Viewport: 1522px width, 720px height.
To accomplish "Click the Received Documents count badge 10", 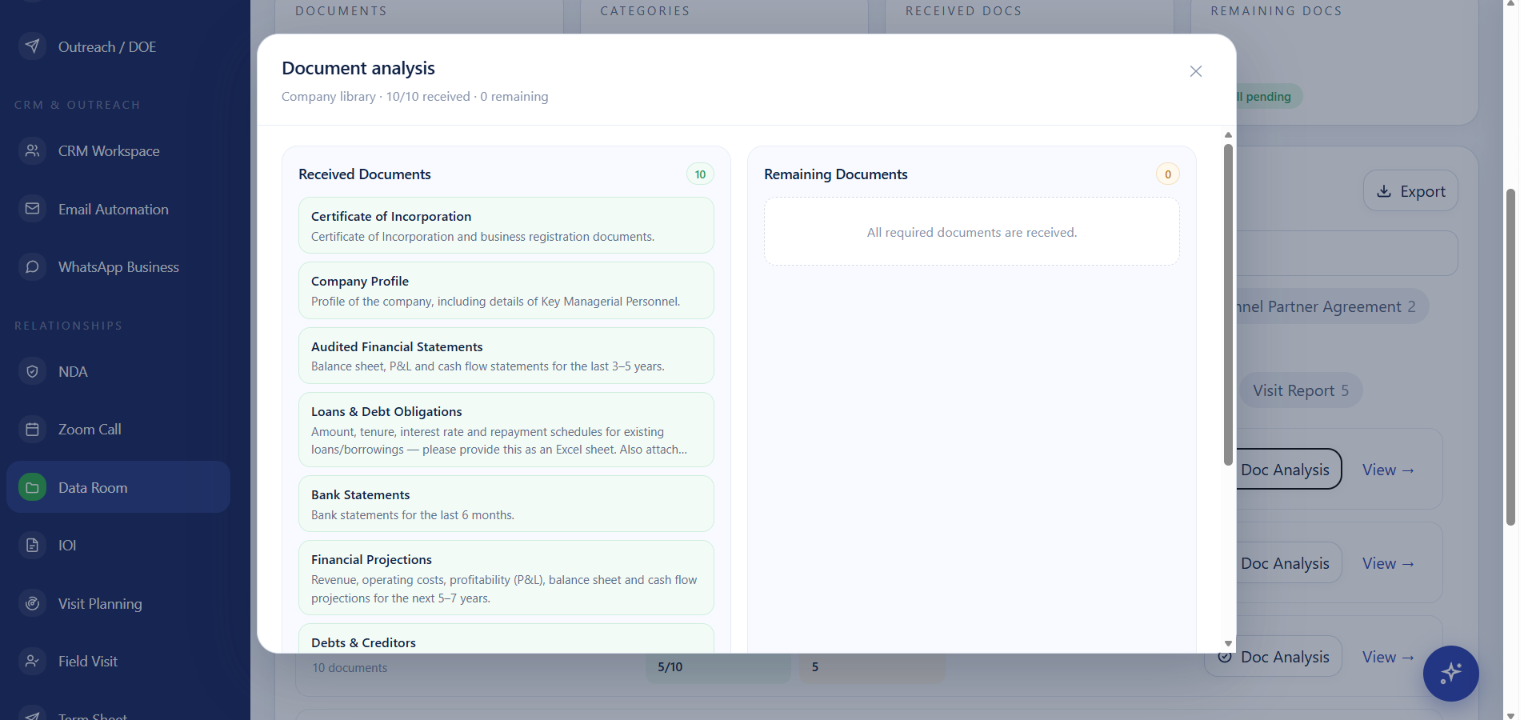I will pyautogui.click(x=700, y=174).
